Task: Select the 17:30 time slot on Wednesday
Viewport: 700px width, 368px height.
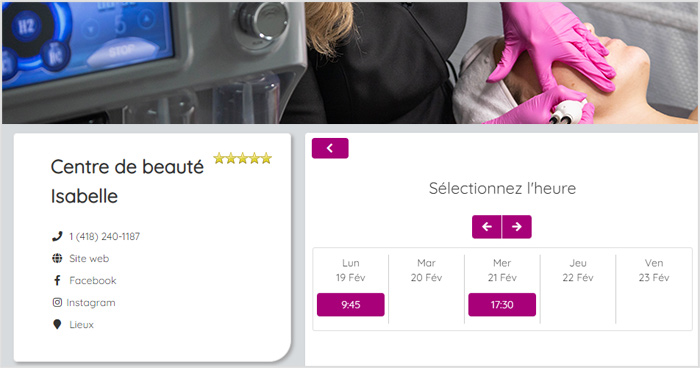Action: [x=502, y=305]
